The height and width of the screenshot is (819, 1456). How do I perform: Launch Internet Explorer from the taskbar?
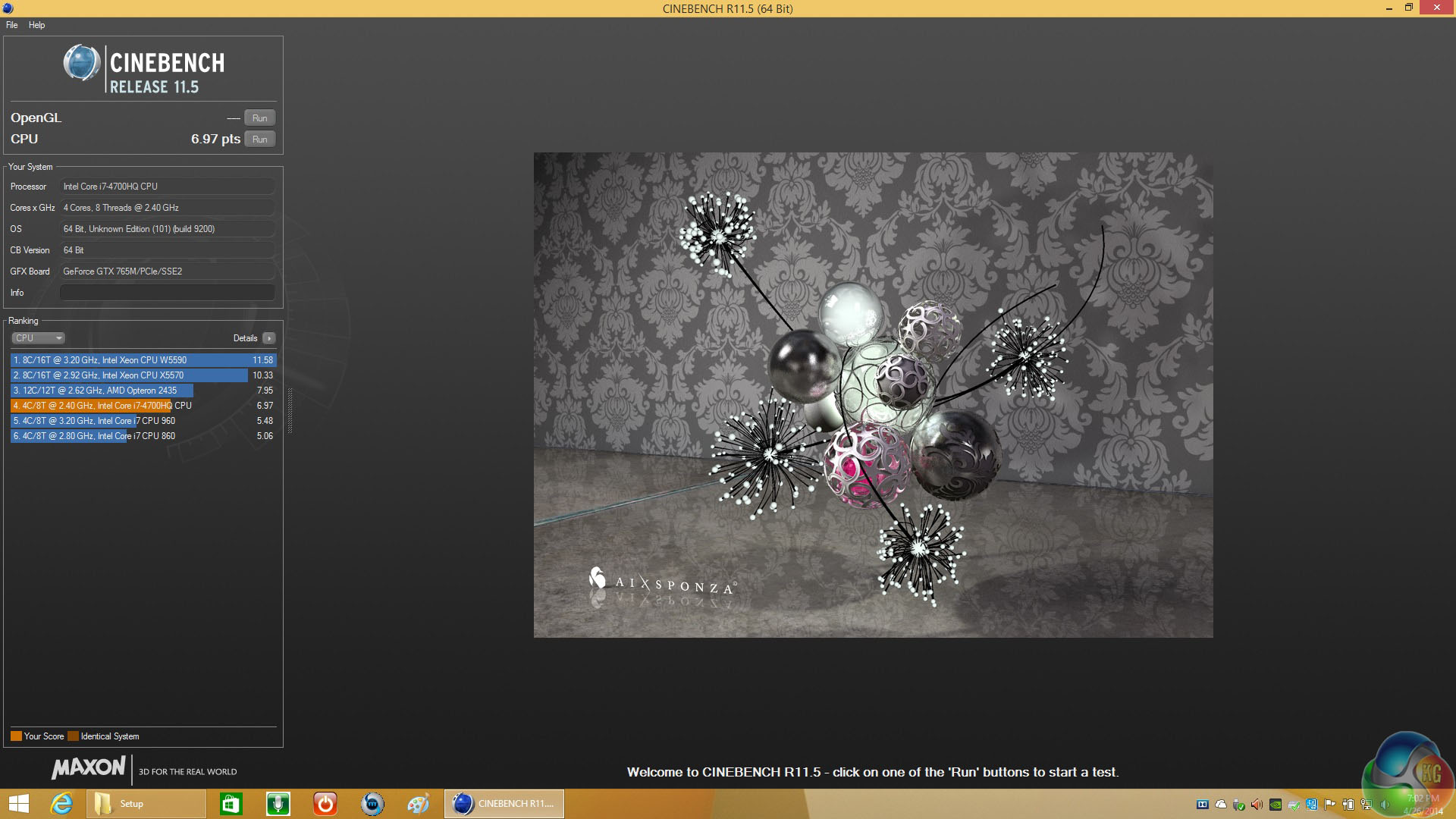[x=61, y=804]
